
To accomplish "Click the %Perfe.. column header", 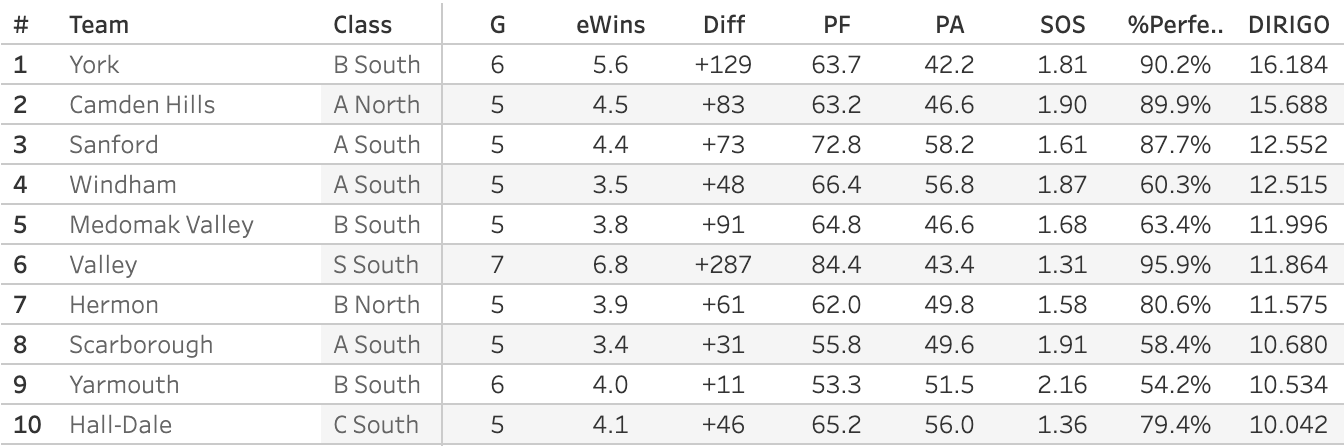I will (1168, 25).
